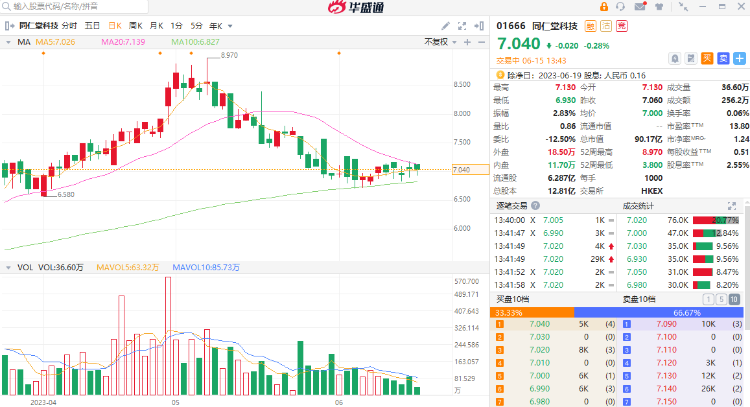Open the notes icon beside bell
The image size is (750, 407).
[x=691, y=59]
